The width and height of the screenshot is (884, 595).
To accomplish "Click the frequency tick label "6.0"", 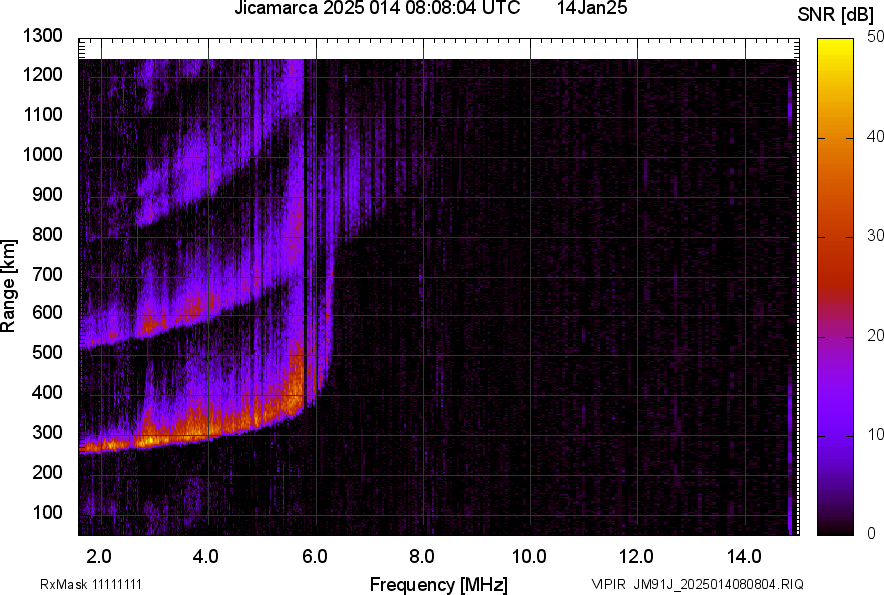I will pyautogui.click(x=315, y=557).
